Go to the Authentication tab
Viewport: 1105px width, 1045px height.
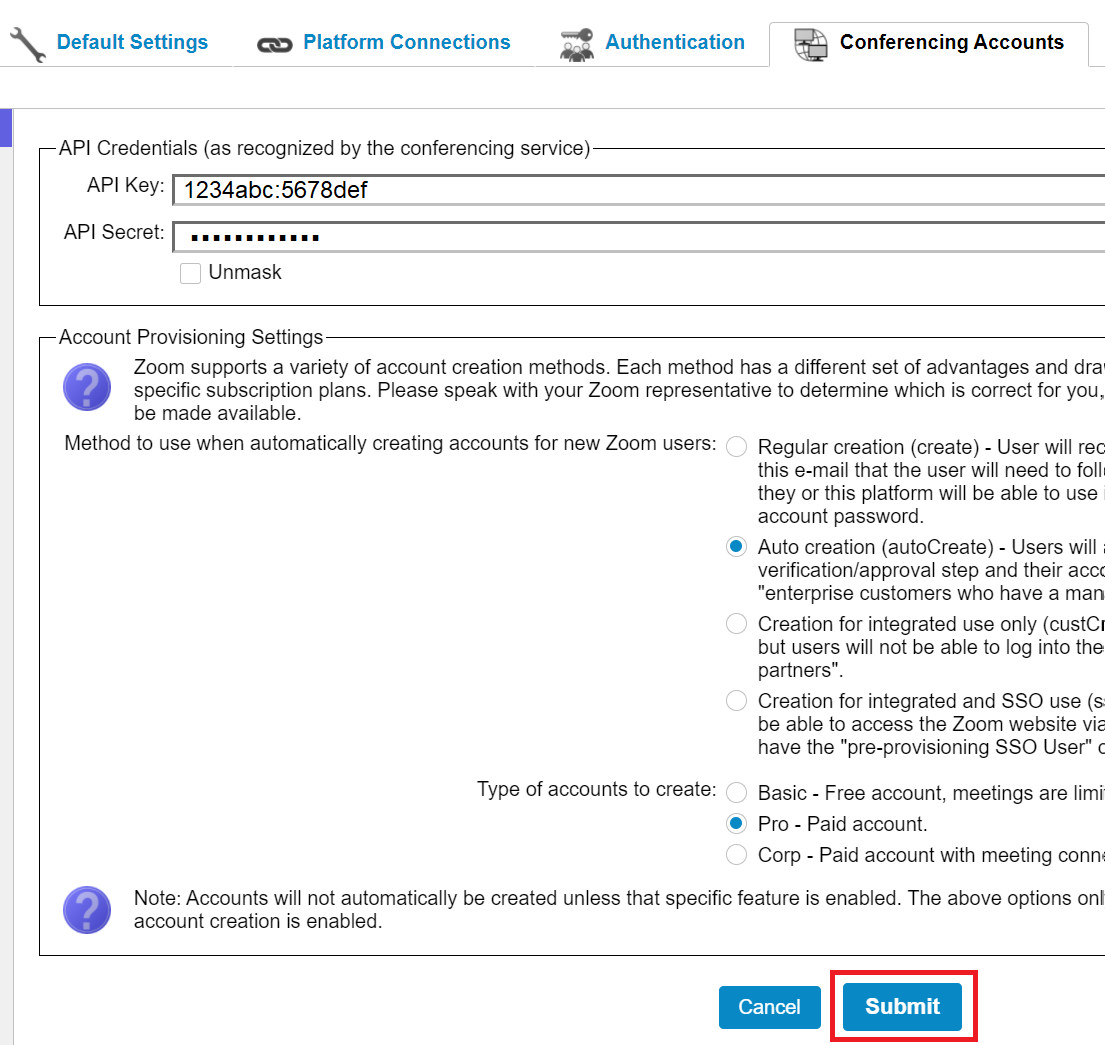[x=675, y=42]
